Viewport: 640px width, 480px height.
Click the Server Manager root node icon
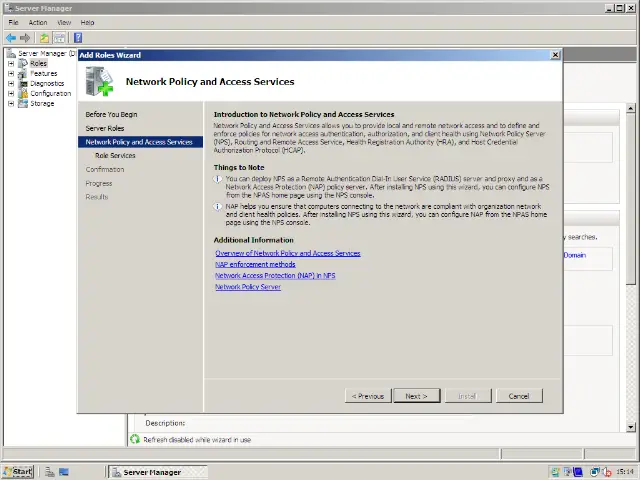point(11,53)
